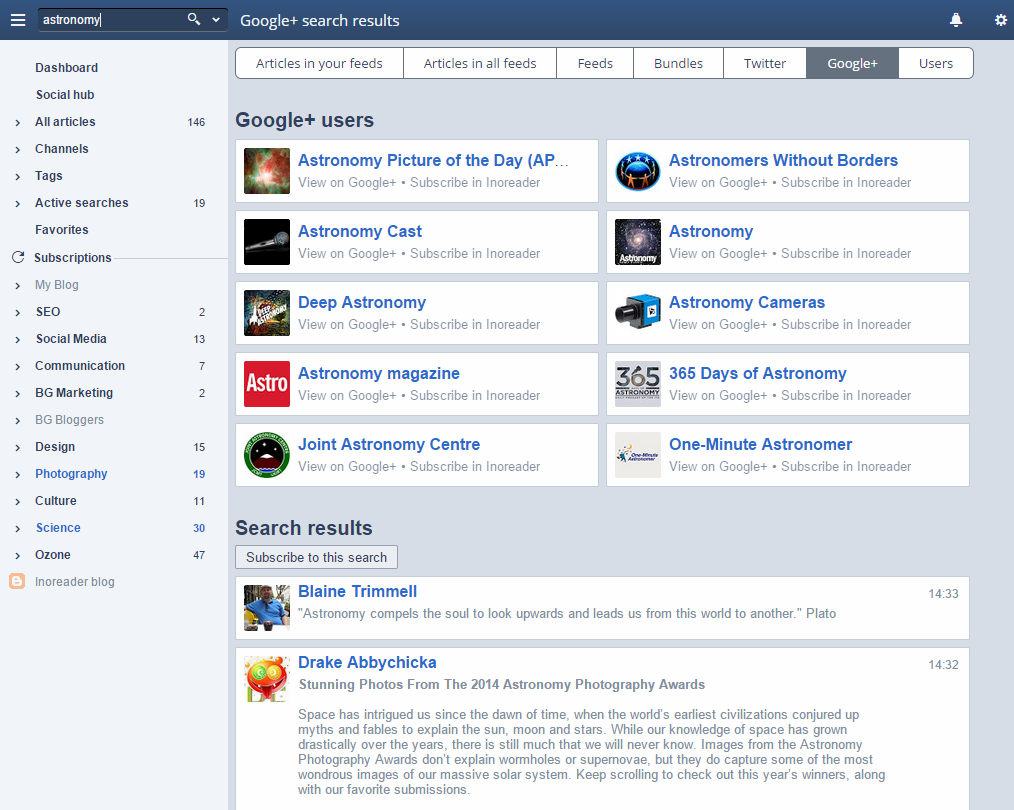Click the Astronomy Picture of the Day avatar
The image size is (1014, 810).
pos(266,171)
